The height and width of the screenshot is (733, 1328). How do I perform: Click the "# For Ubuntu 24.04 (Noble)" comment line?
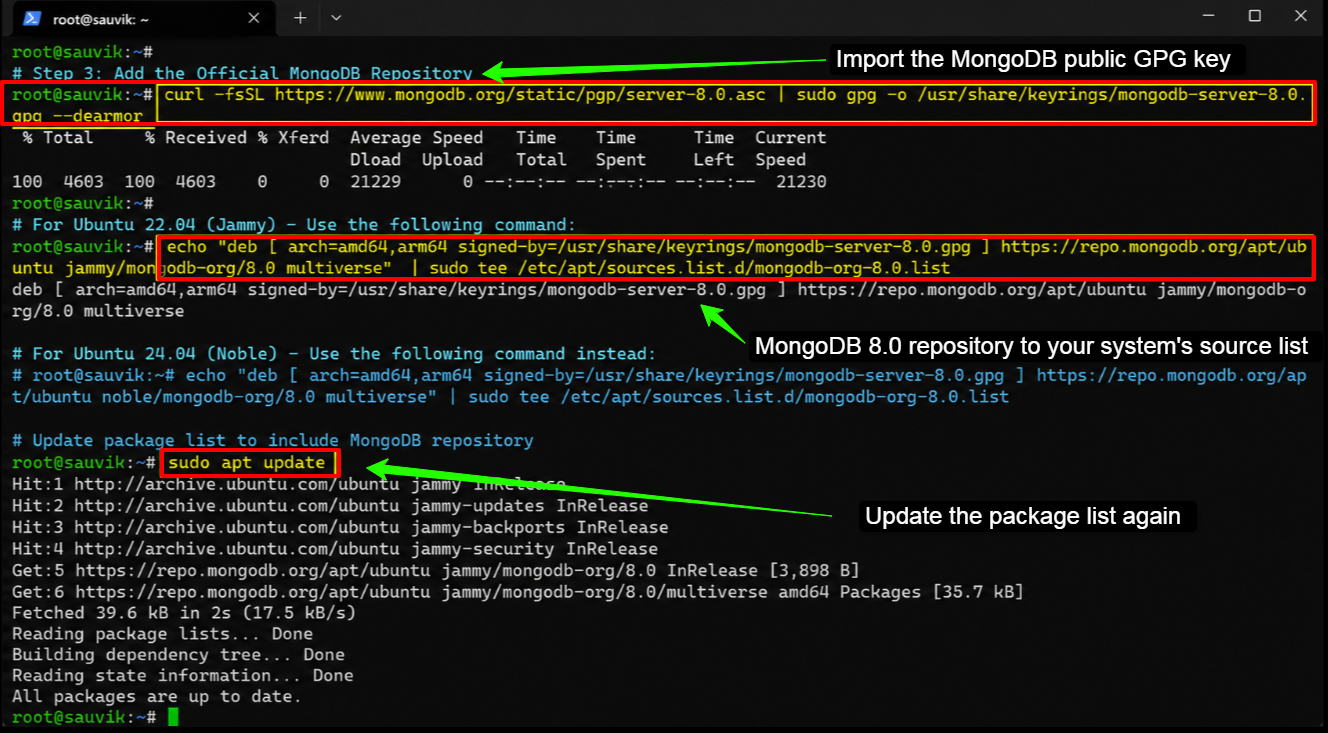(x=334, y=354)
